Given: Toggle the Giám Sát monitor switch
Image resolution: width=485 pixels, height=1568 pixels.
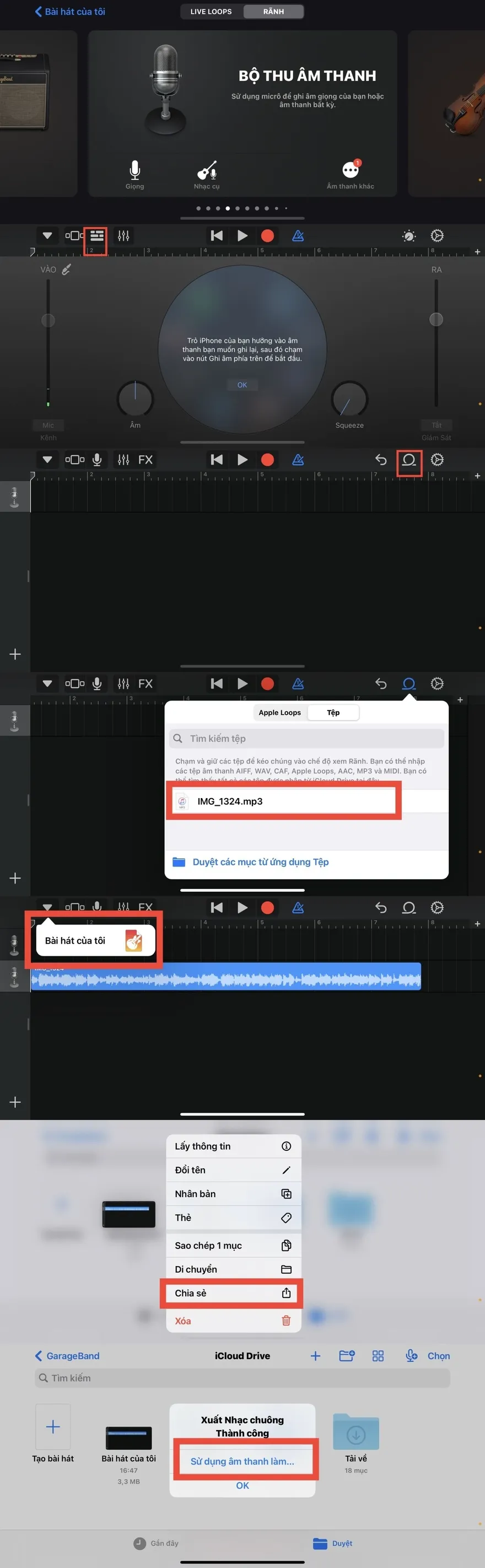Looking at the screenshot, I should click(436, 425).
